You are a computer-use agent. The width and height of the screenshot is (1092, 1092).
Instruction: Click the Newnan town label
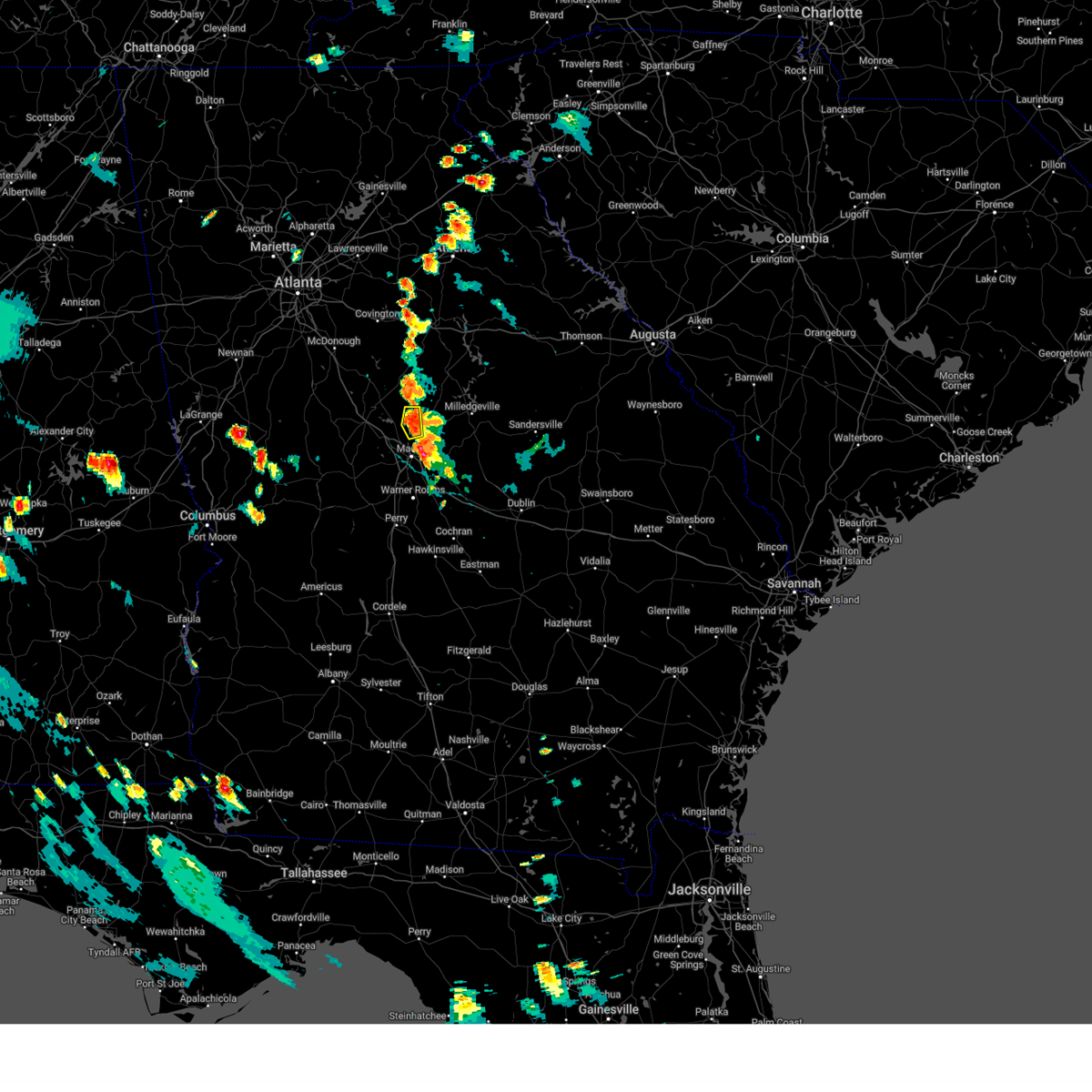(x=236, y=353)
